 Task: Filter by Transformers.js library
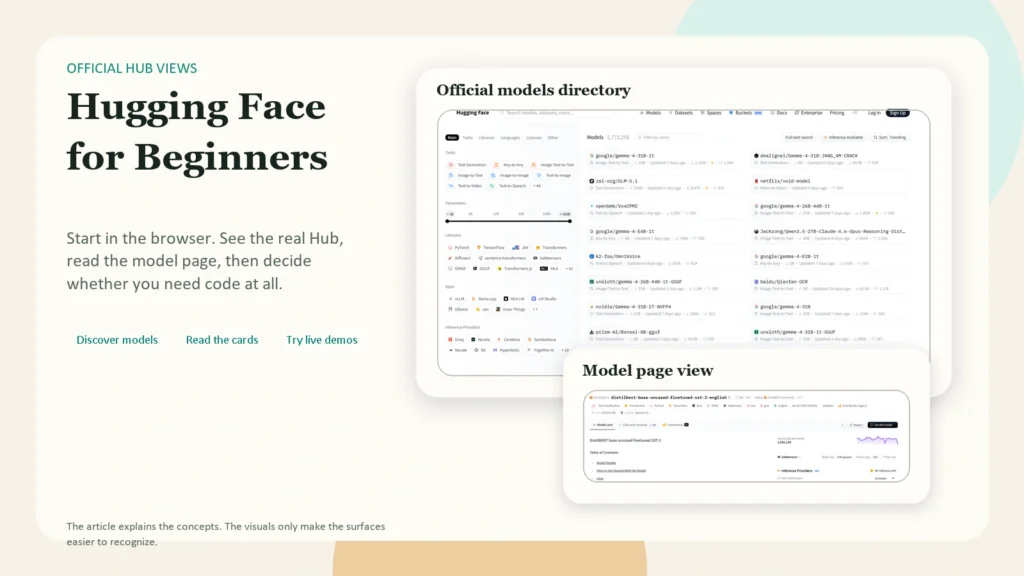(515, 268)
